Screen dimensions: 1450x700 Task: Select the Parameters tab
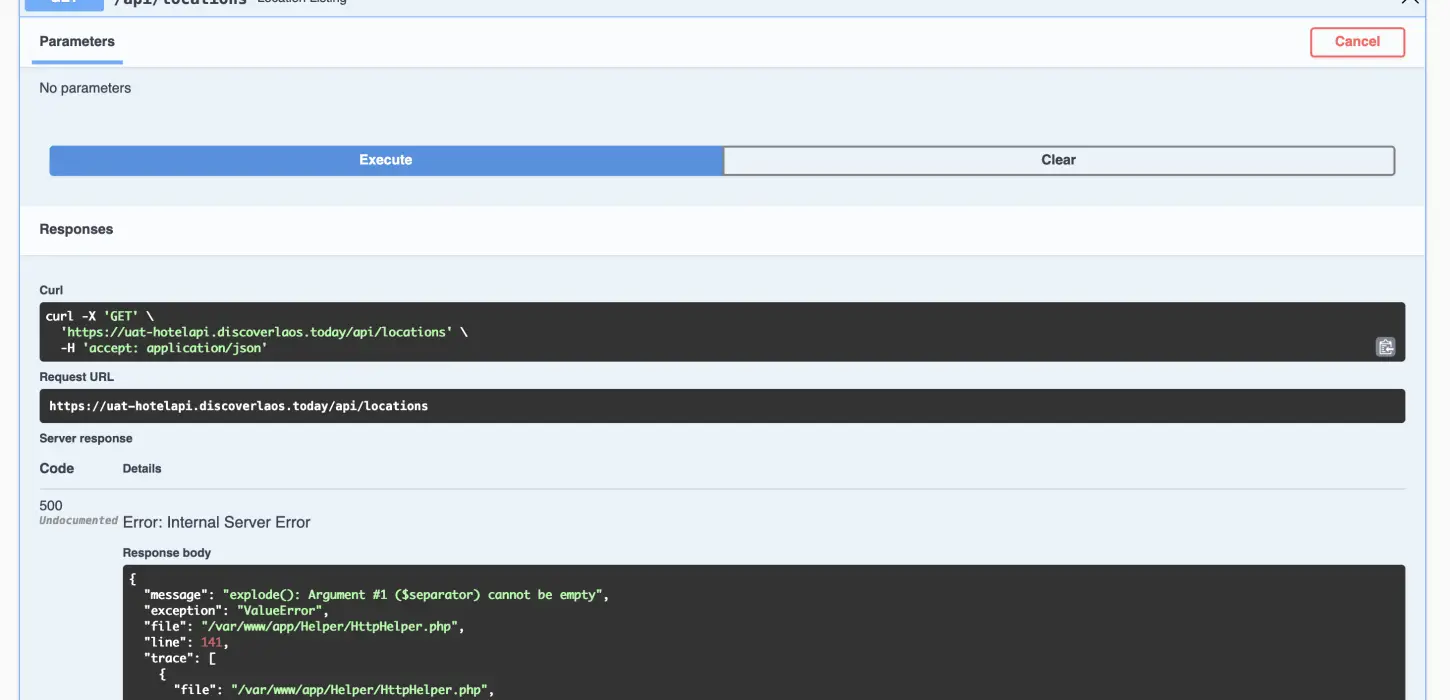[77, 42]
